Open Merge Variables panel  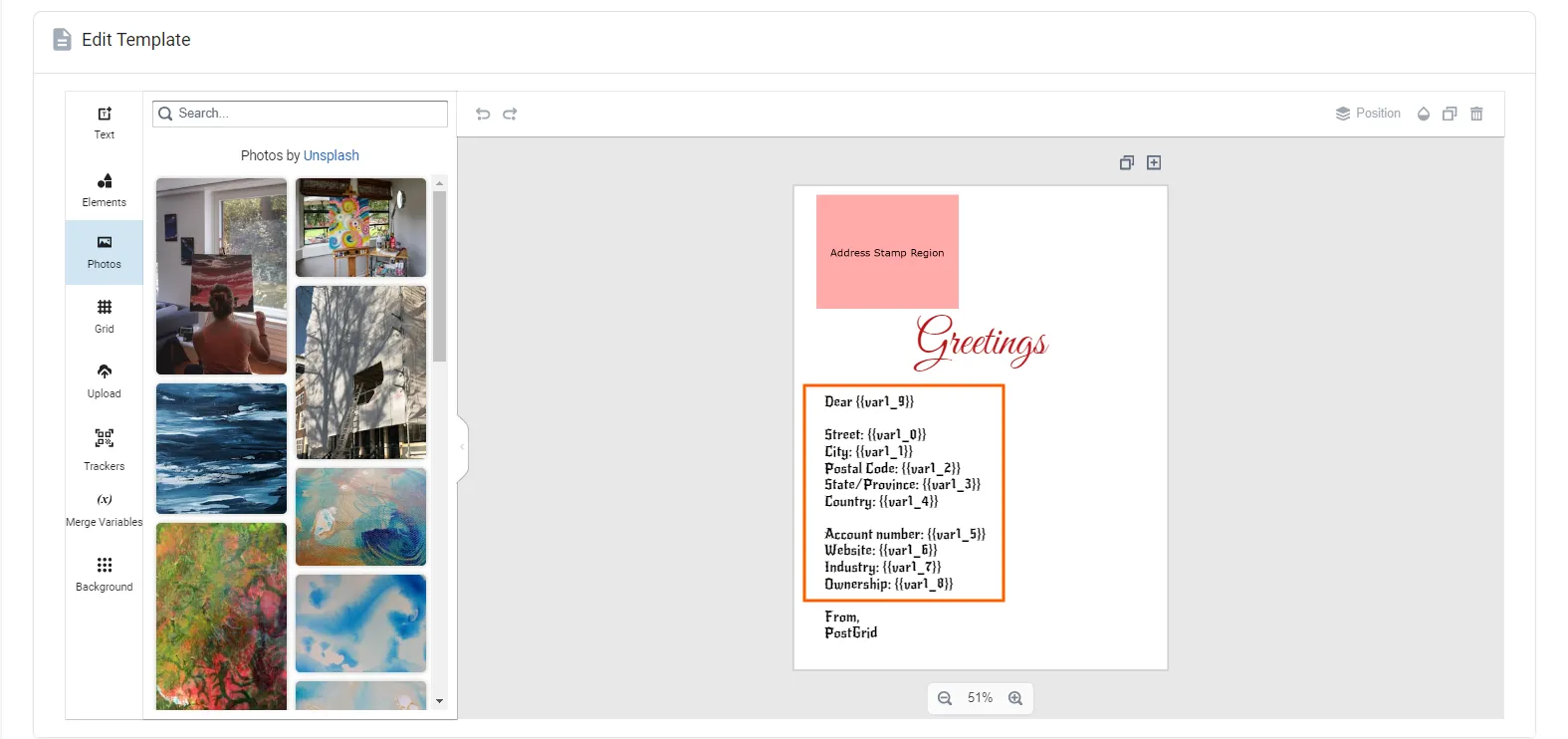(105, 510)
